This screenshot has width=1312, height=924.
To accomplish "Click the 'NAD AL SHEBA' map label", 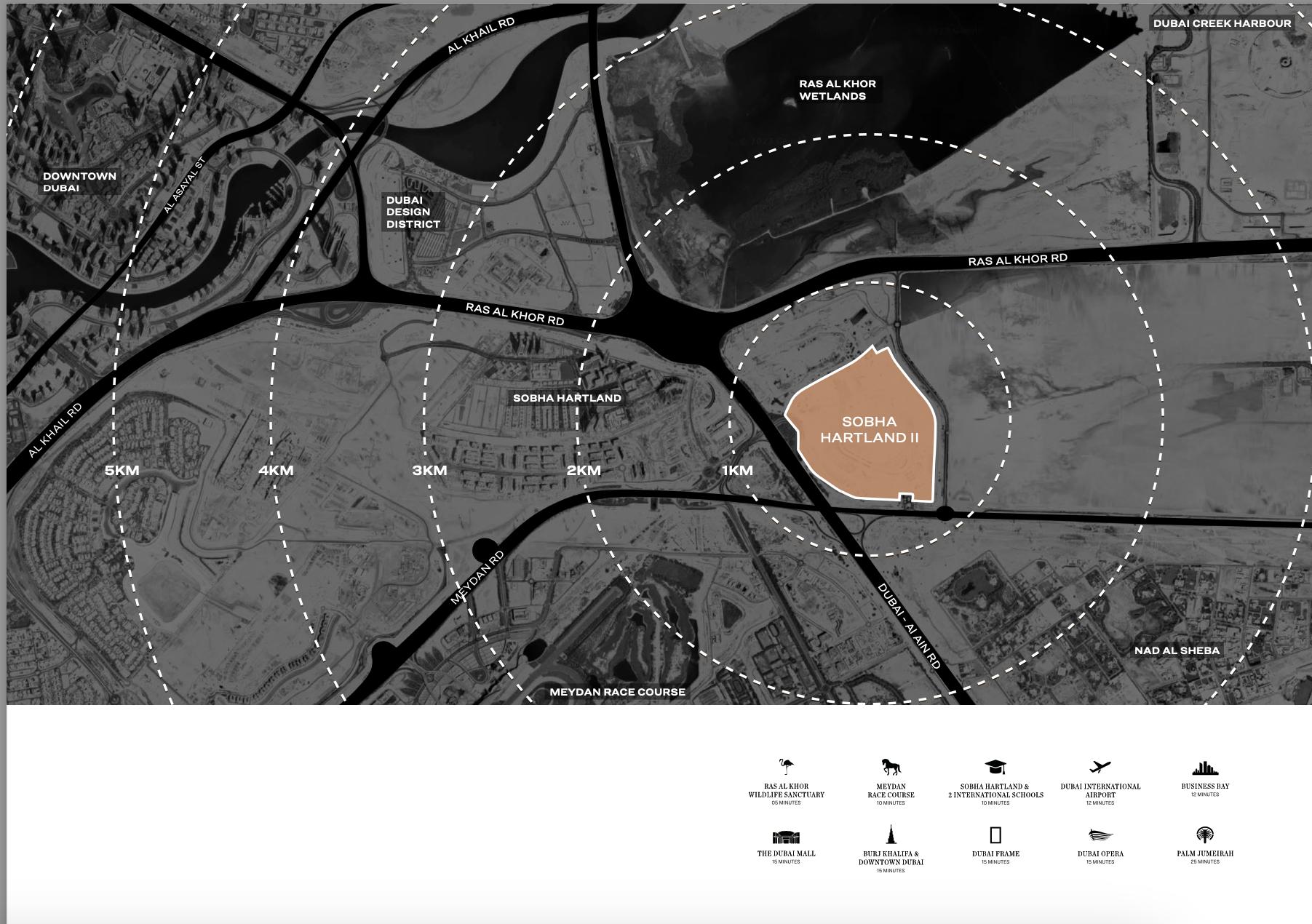I will point(1177,650).
